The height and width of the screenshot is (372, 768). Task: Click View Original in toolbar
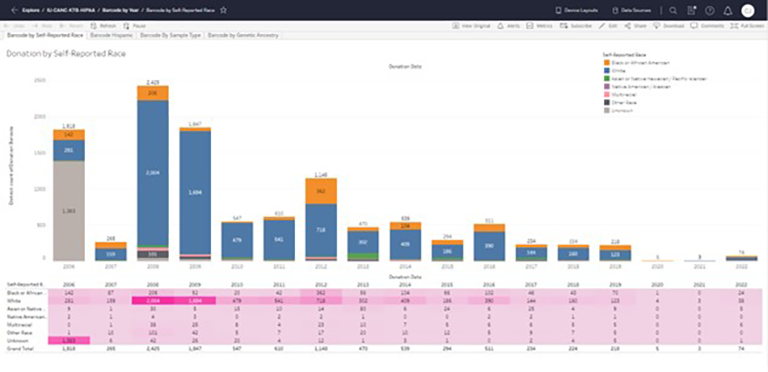pos(471,25)
